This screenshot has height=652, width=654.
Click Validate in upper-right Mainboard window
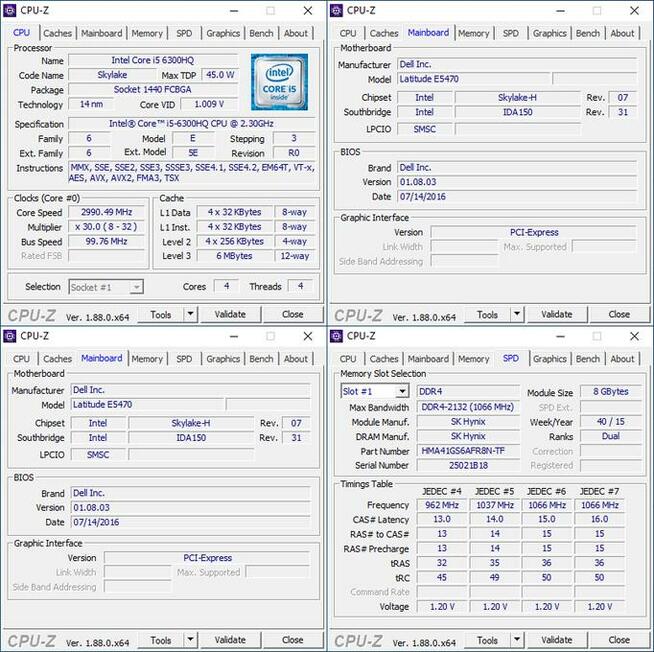(557, 314)
